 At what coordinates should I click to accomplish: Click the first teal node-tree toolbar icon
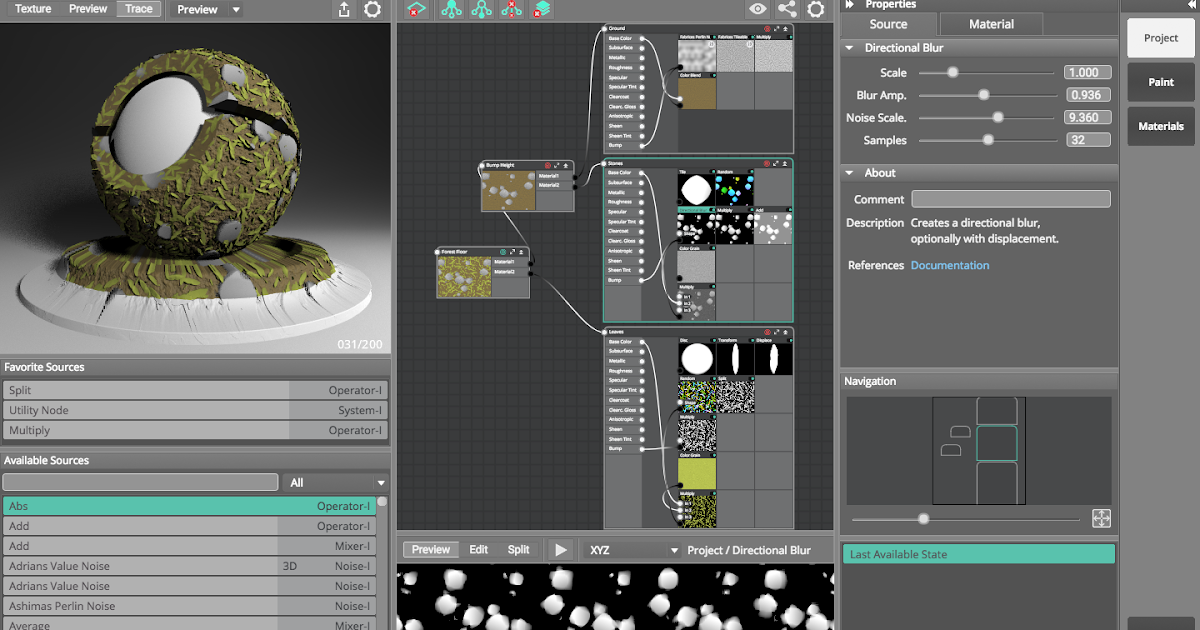(452, 9)
